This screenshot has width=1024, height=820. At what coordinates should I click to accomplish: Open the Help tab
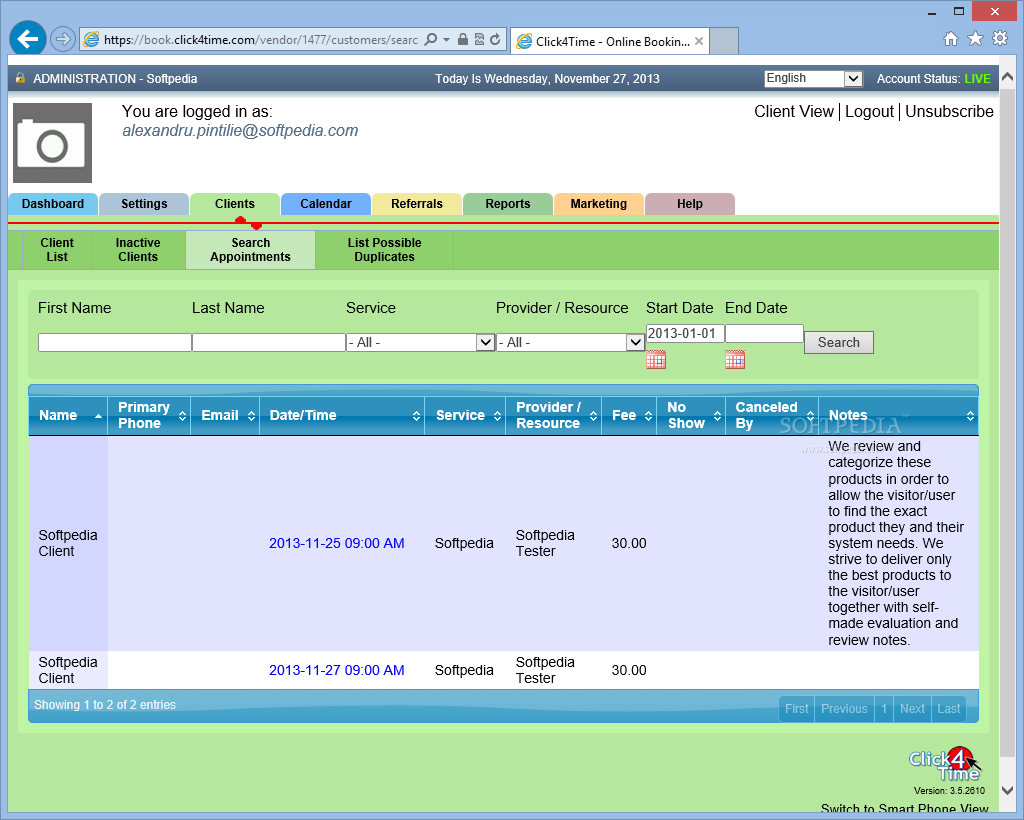coord(690,204)
